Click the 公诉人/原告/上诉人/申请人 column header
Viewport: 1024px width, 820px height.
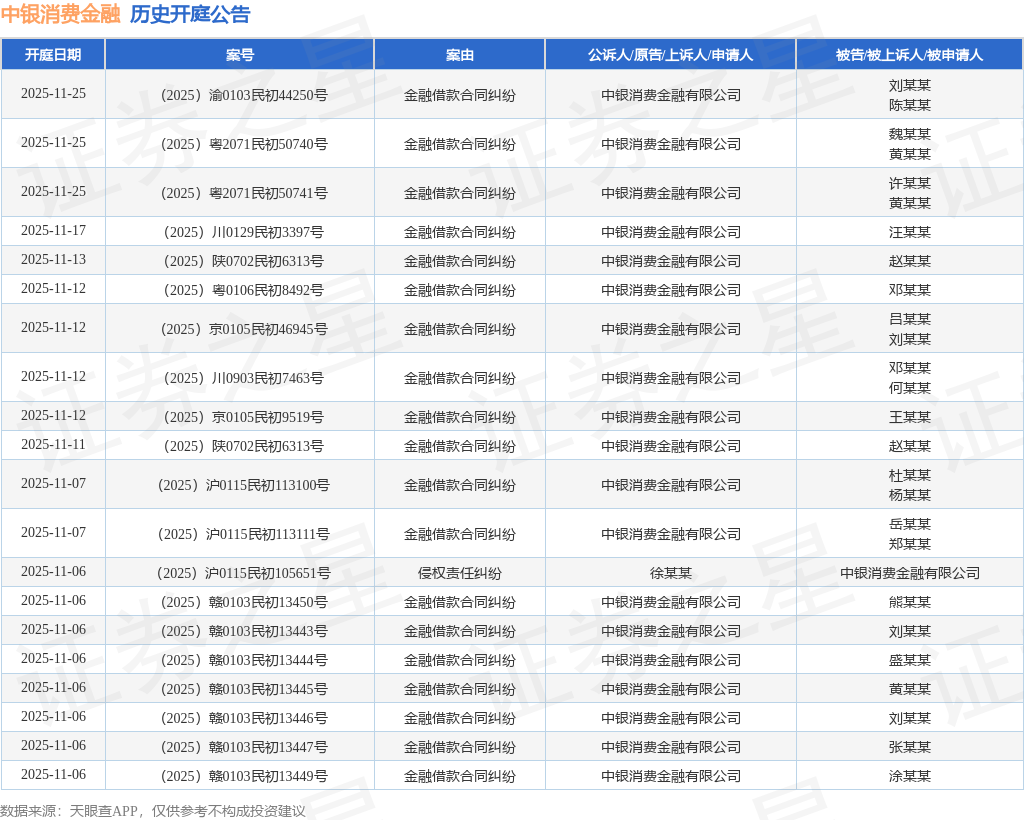pyautogui.click(x=671, y=55)
